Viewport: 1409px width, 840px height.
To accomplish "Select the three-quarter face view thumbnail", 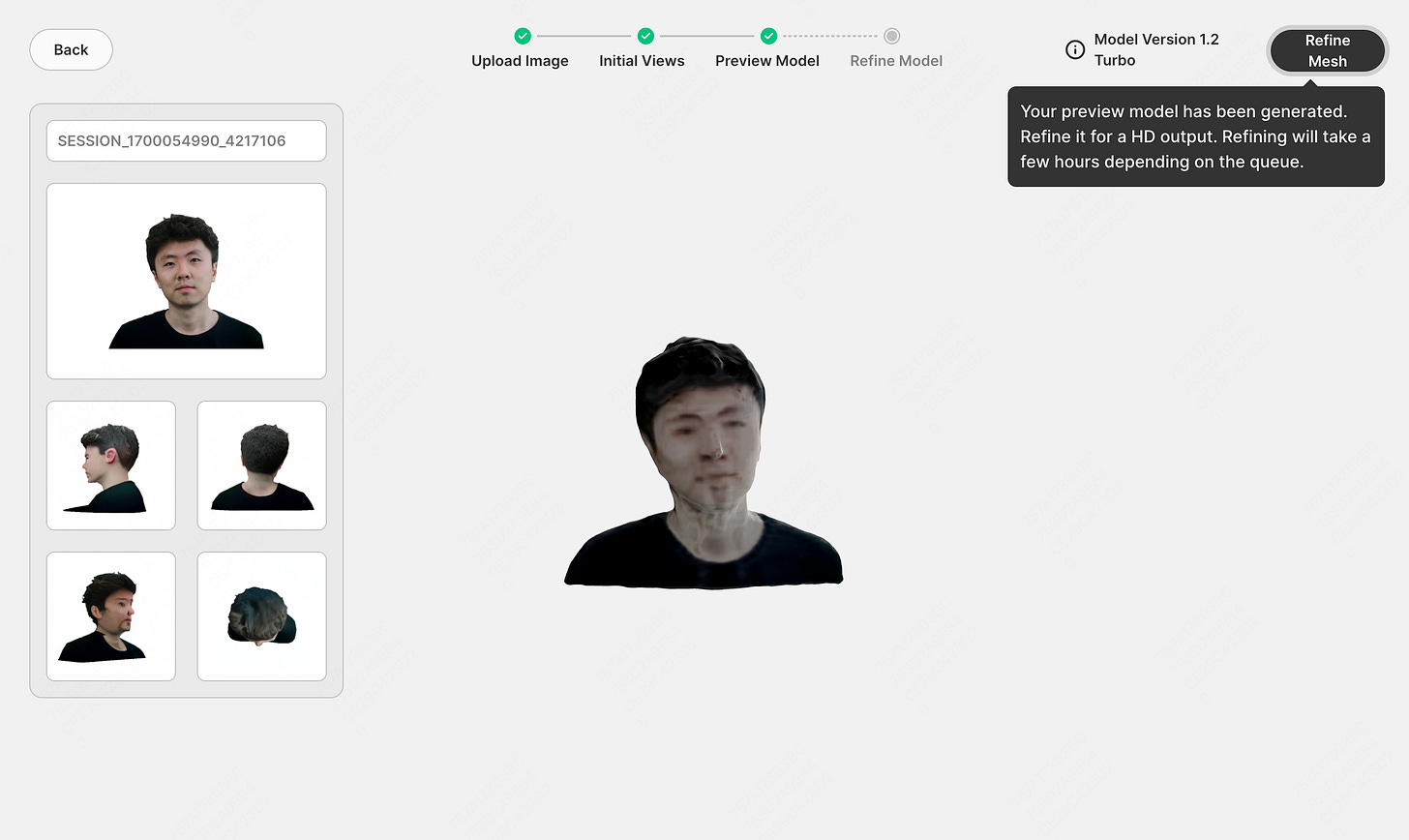I will tap(110, 616).
